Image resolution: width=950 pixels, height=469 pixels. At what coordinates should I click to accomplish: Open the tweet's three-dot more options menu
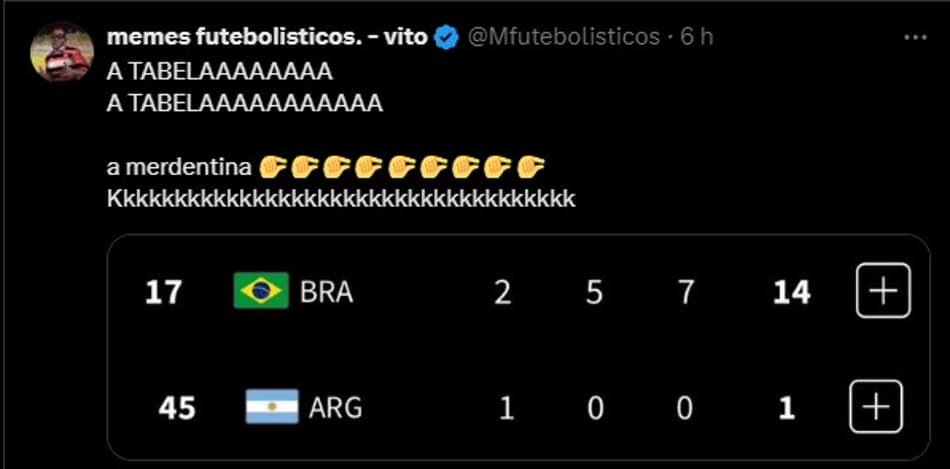click(915, 38)
